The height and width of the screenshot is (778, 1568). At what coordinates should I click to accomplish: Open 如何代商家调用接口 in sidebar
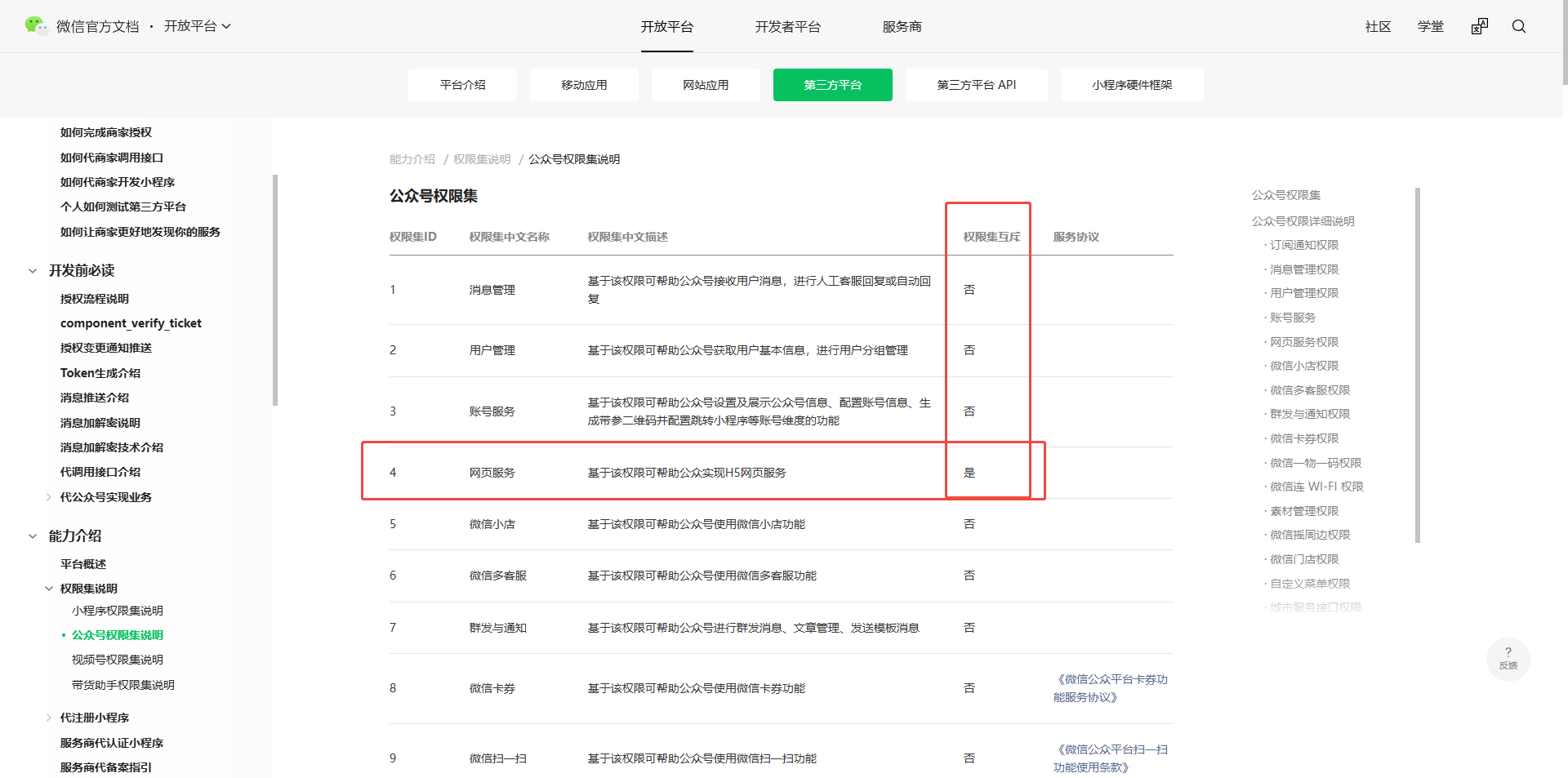112,158
